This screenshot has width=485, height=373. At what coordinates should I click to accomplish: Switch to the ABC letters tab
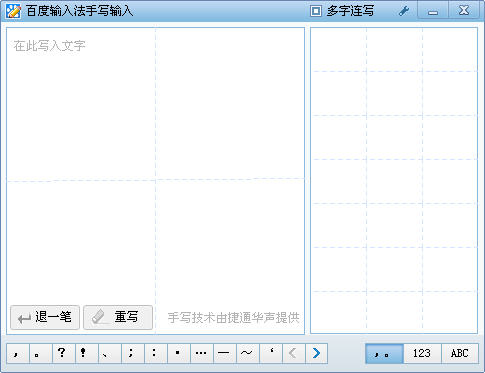pos(460,353)
